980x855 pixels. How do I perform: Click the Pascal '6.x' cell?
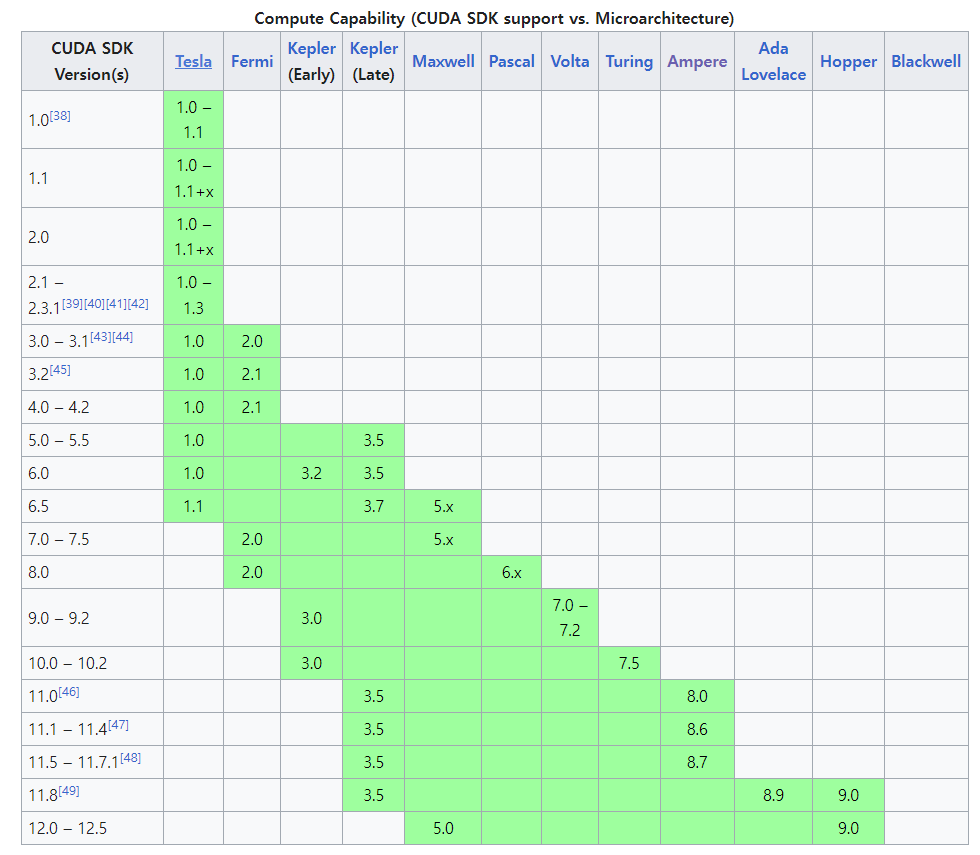[512, 572]
